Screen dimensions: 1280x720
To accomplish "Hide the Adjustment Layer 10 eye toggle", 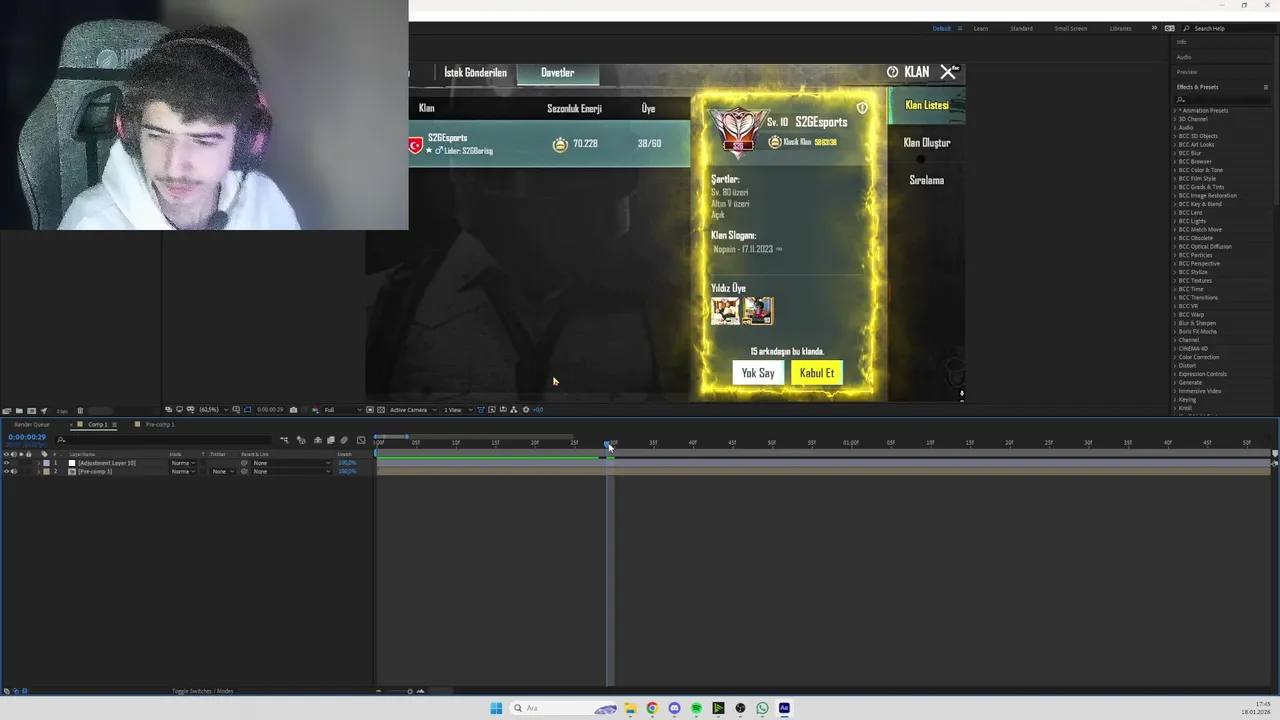I will coord(6,463).
